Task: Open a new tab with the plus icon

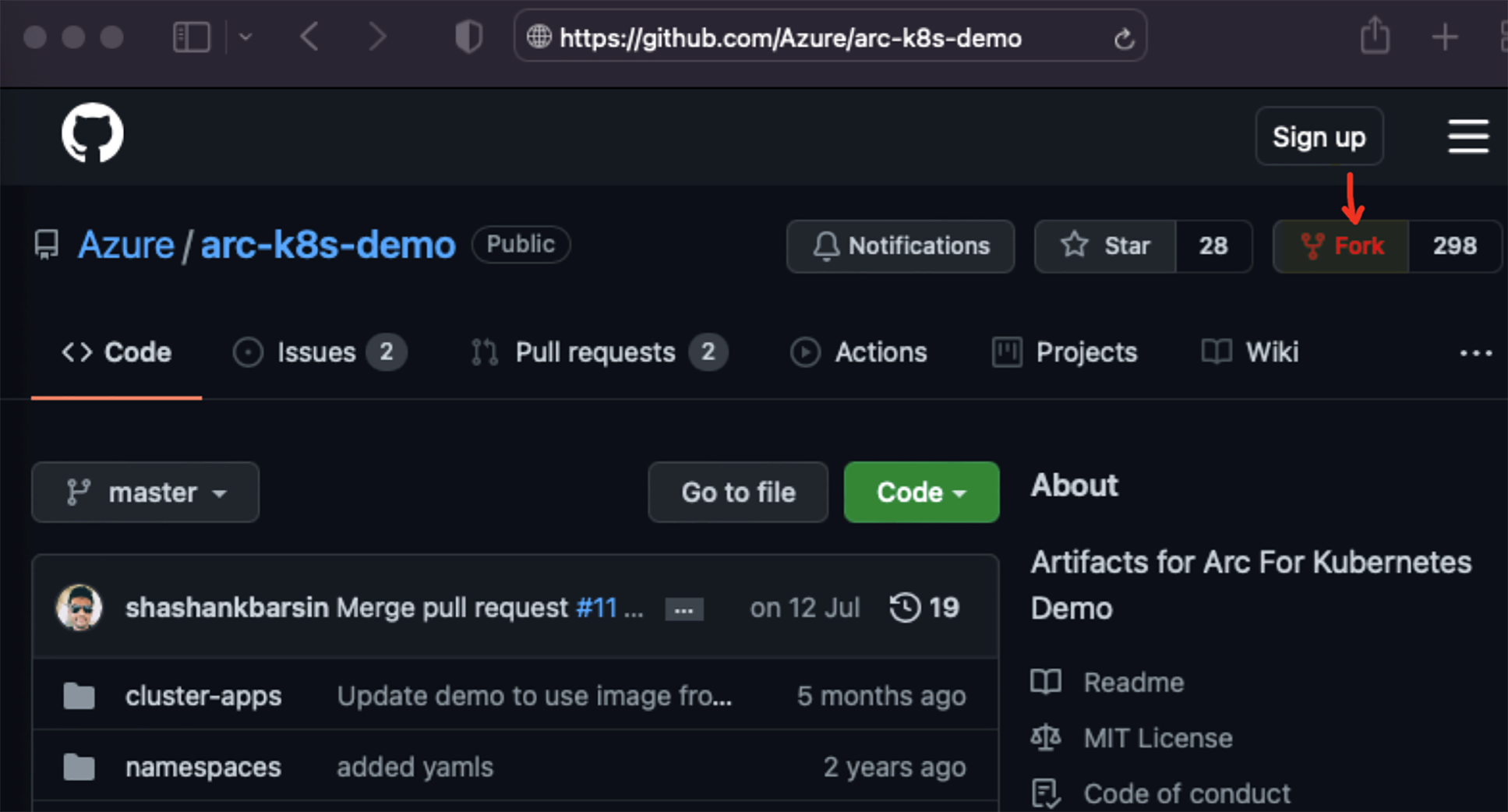Action: [1445, 37]
